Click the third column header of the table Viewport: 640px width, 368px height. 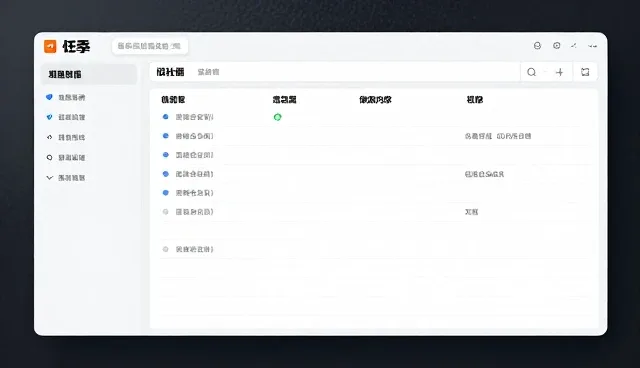tap(376, 100)
